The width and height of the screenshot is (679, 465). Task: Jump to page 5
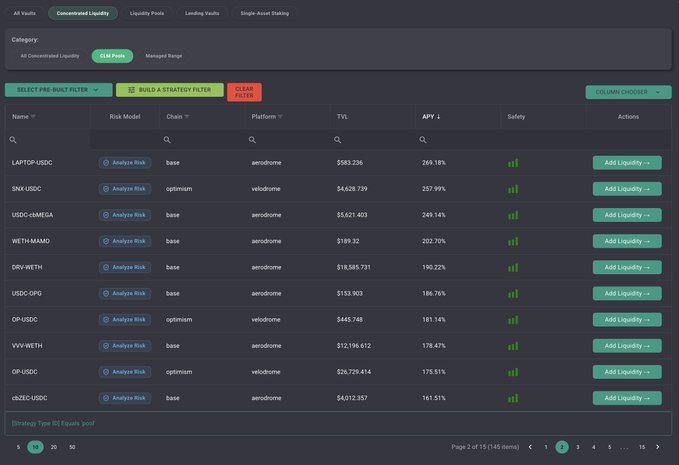pos(609,447)
